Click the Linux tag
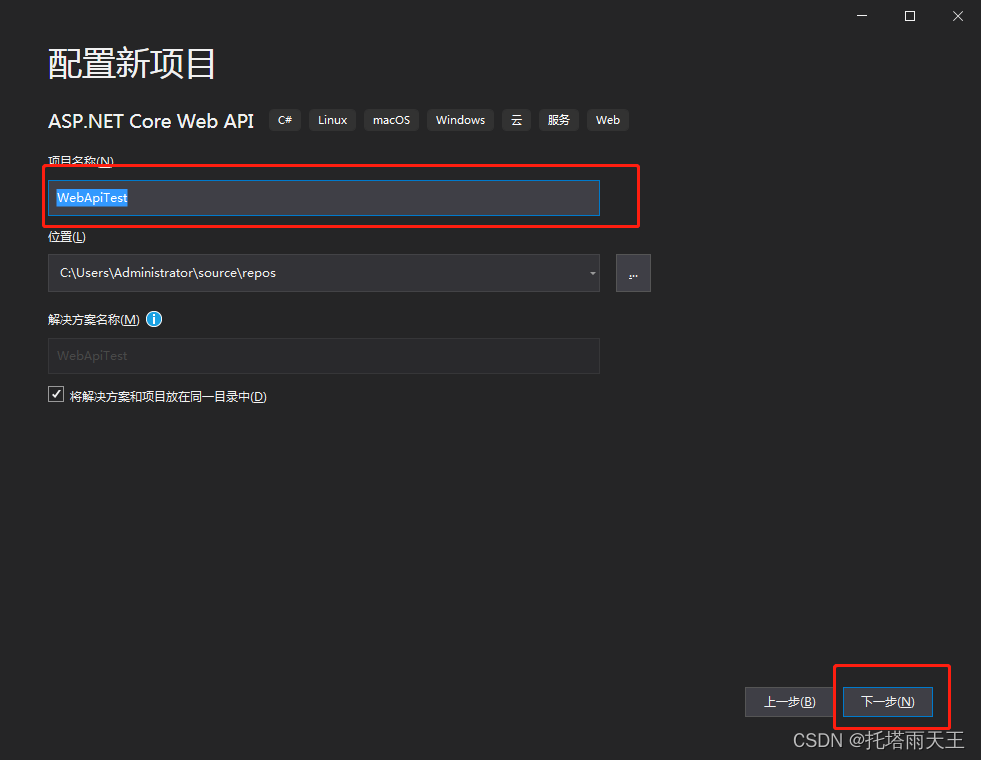This screenshot has height=760, width=981. click(332, 120)
